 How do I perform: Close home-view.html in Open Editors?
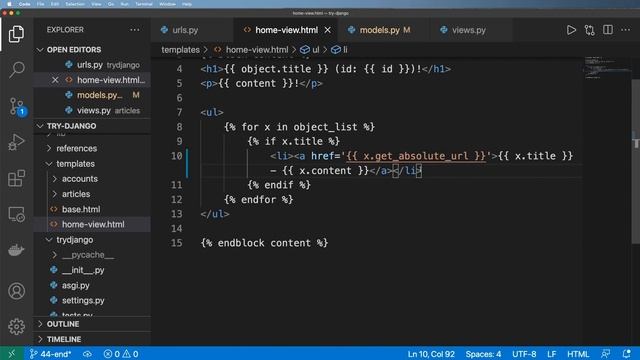55,80
